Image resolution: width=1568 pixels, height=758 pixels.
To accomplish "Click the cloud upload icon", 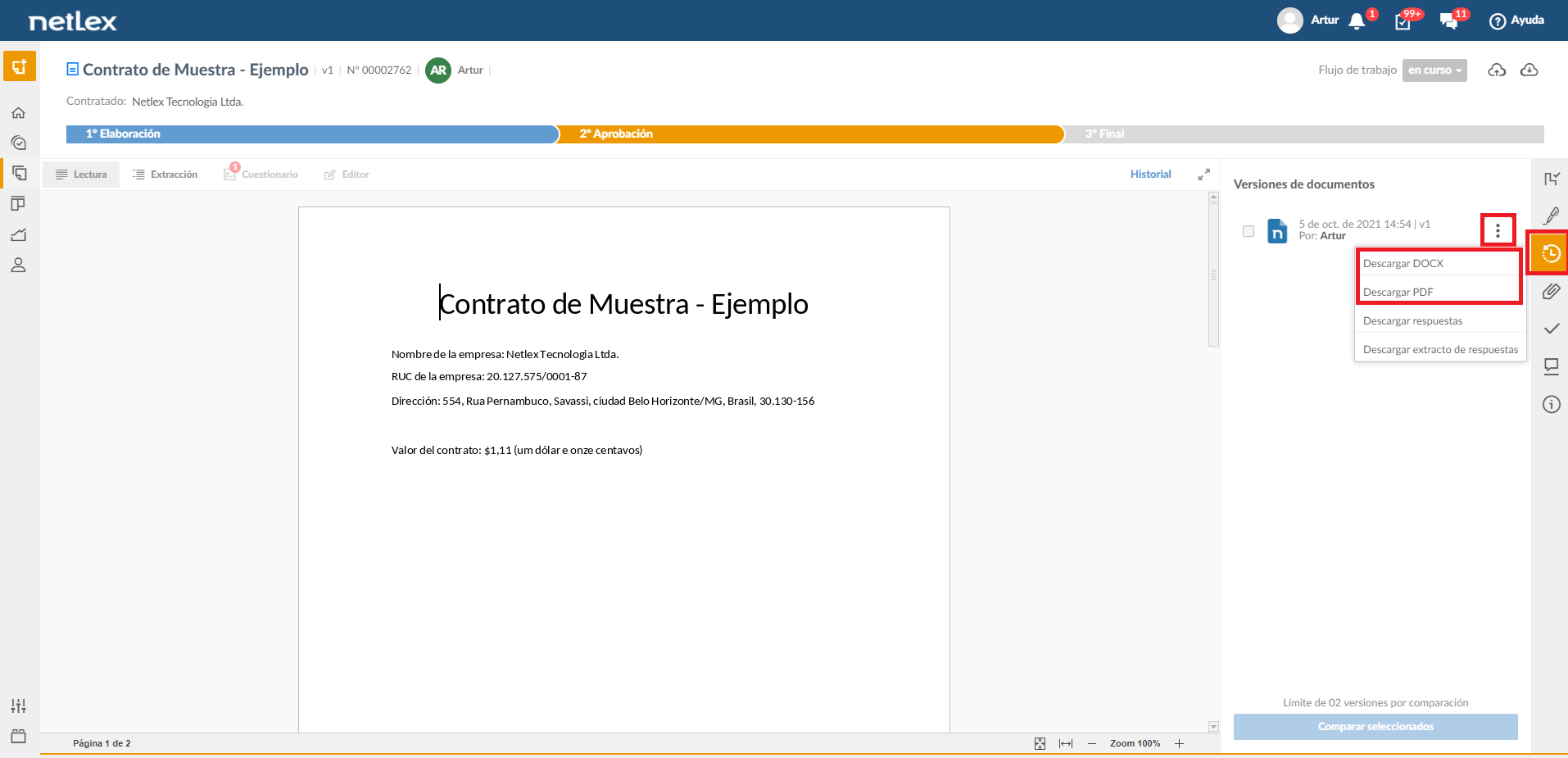I will (1497, 70).
